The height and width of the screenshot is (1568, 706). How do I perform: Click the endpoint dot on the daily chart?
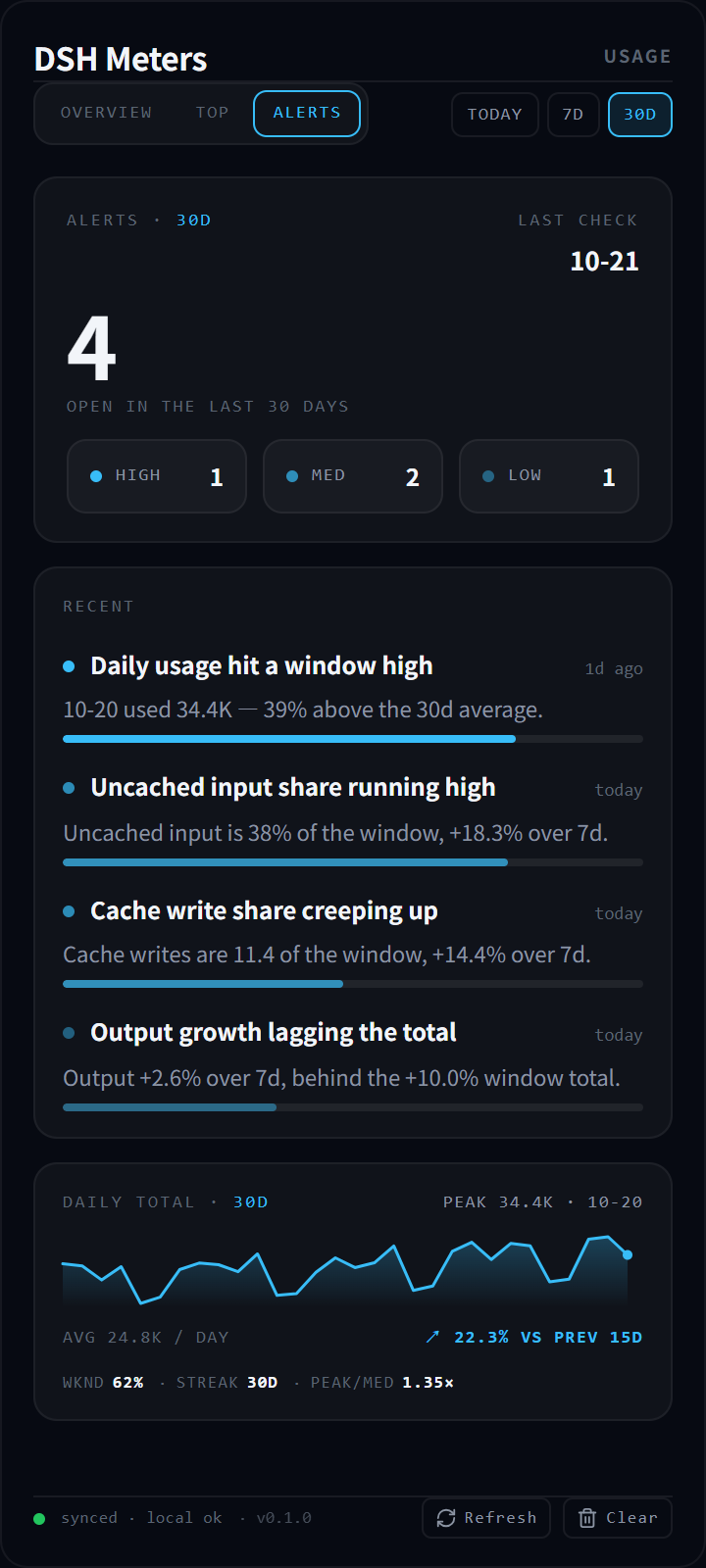(x=628, y=1254)
